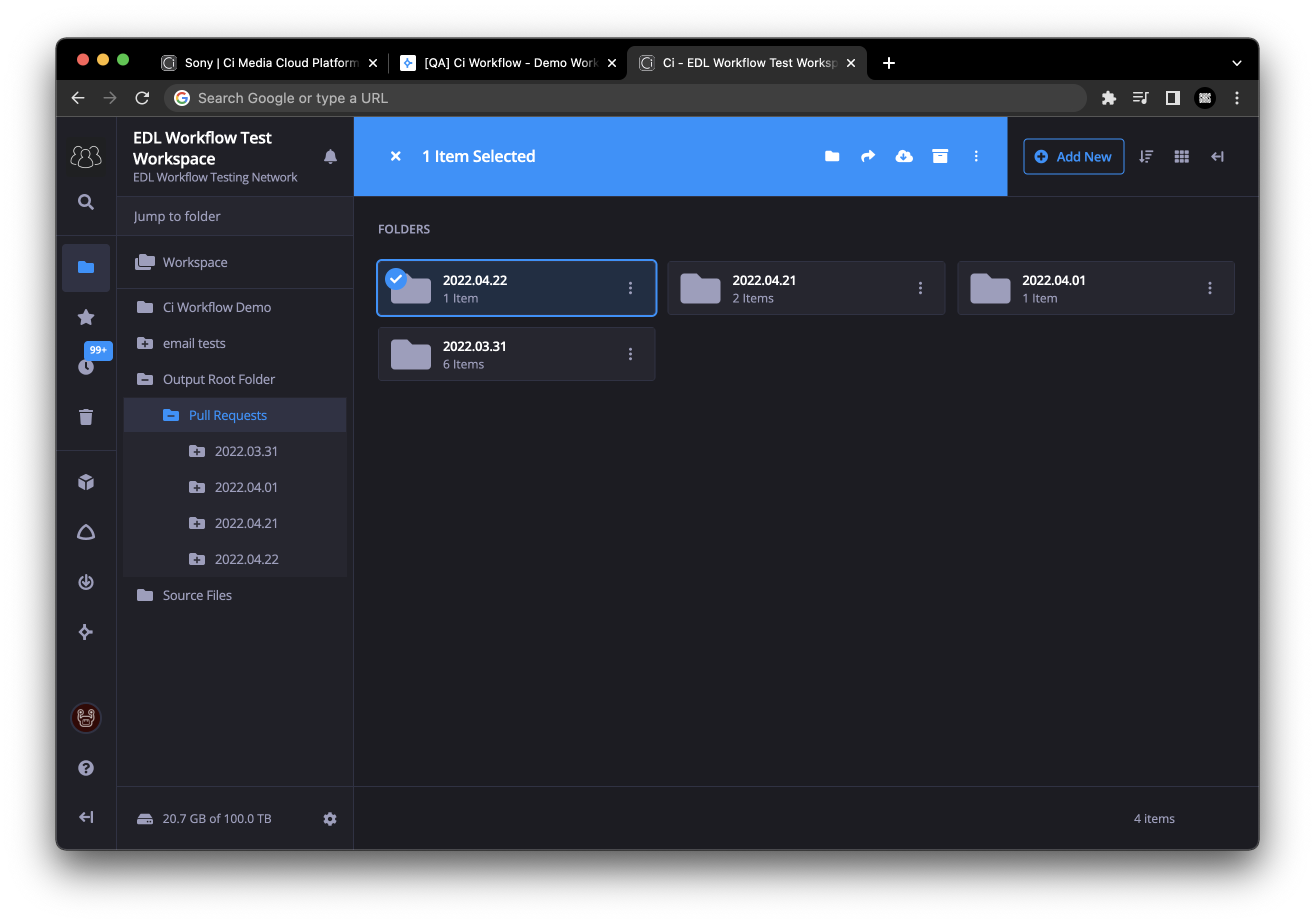The width and height of the screenshot is (1315, 924).
Task: Open Ci Workflow Demo folder in tree
Action: [235, 307]
